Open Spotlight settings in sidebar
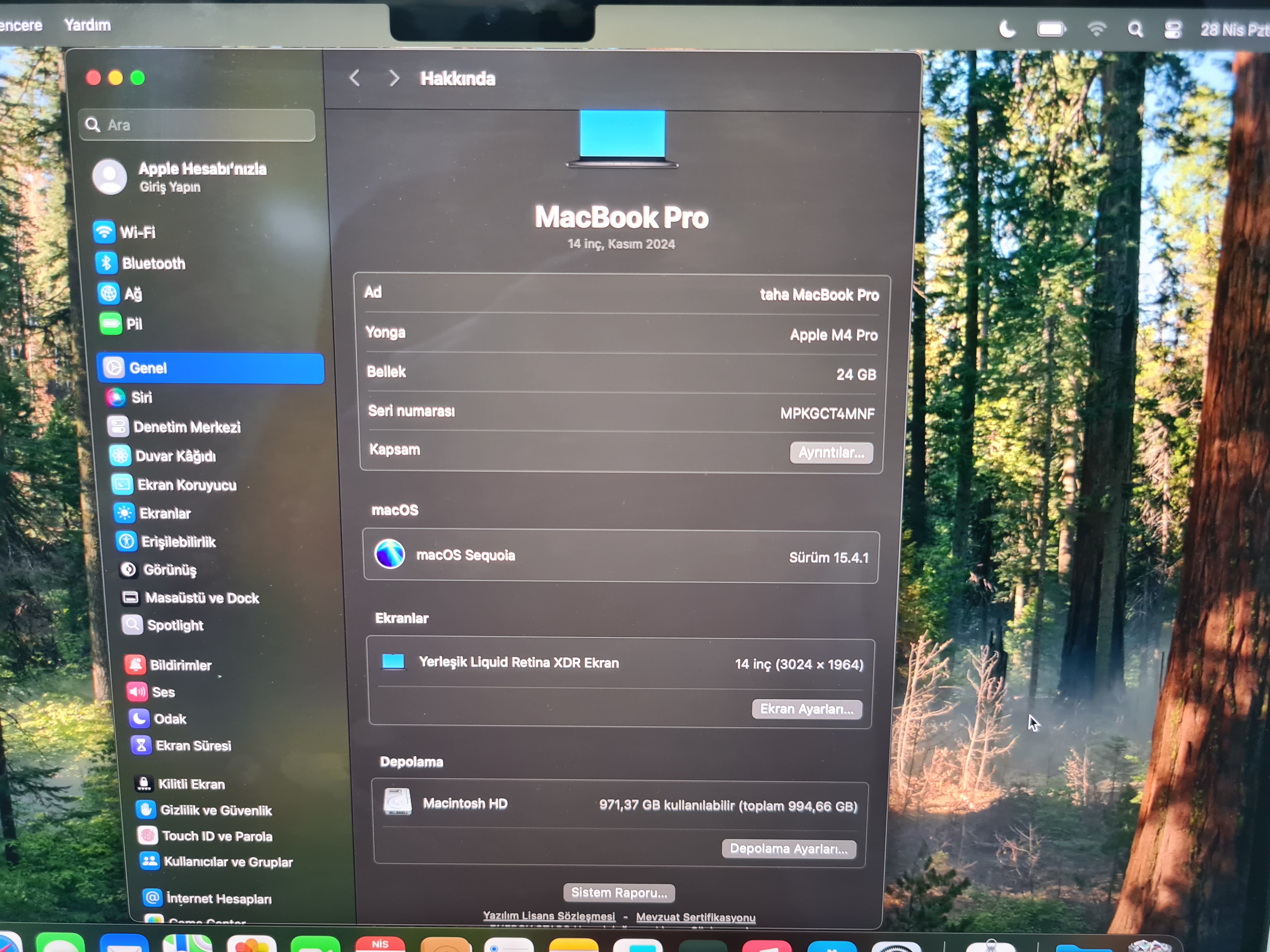 point(163,624)
